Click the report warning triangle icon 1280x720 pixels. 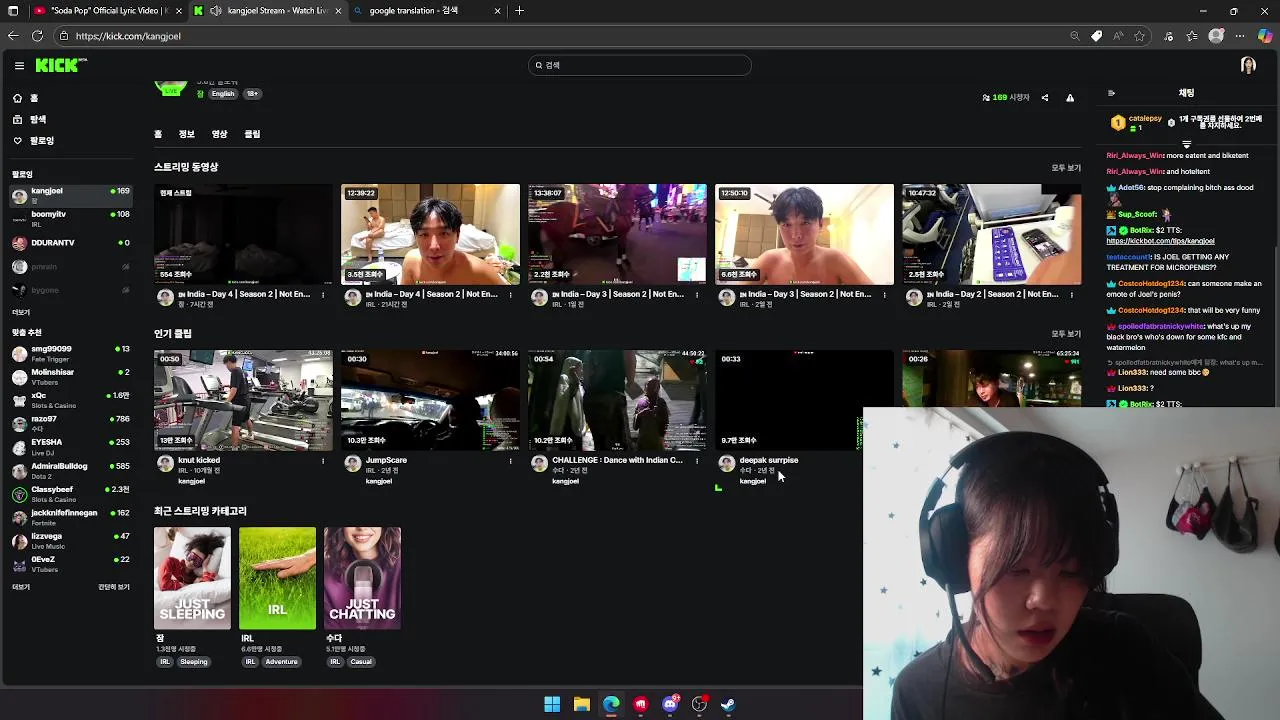pyautogui.click(x=1070, y=98)
